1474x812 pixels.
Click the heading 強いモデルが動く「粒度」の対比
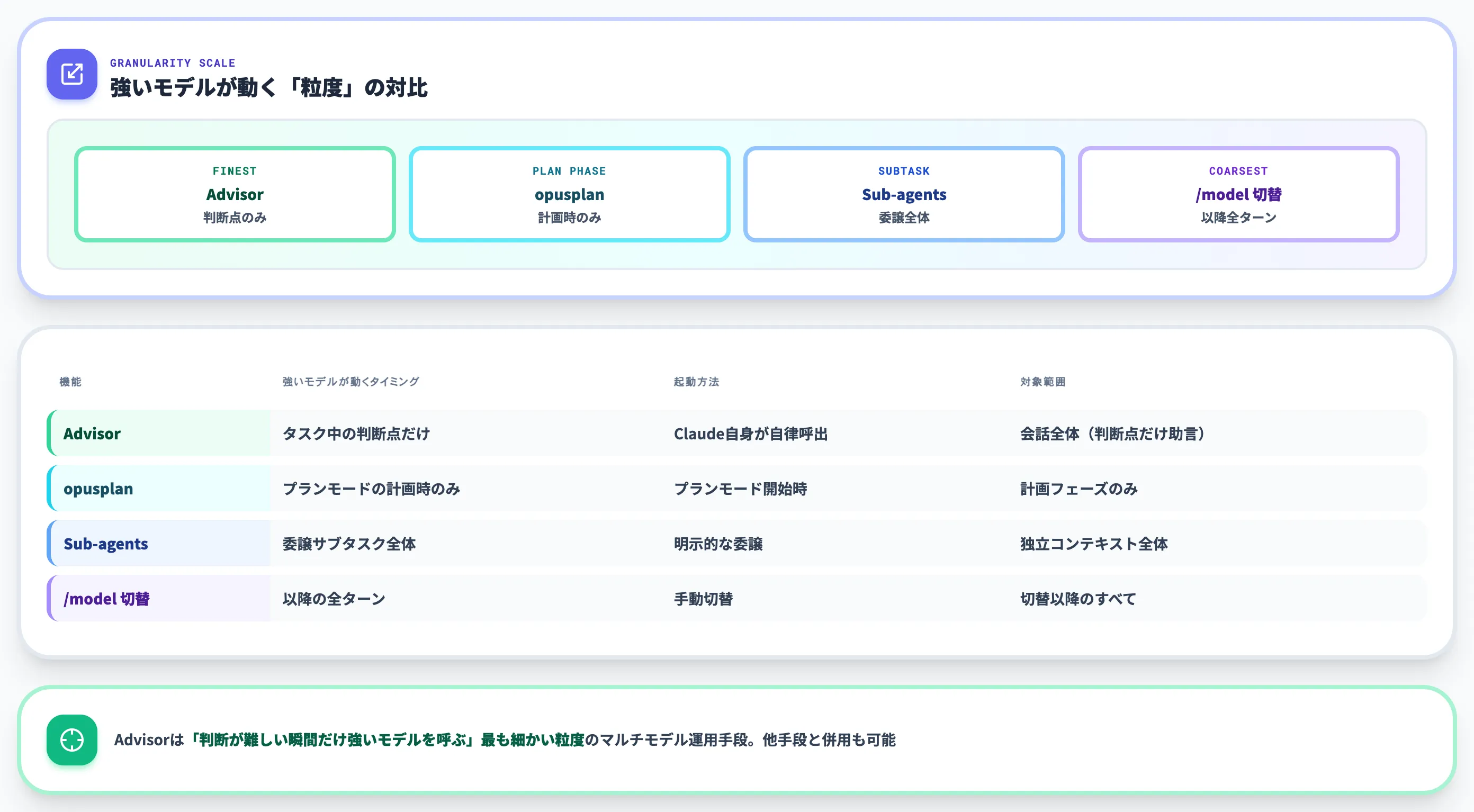click(269, 87)
